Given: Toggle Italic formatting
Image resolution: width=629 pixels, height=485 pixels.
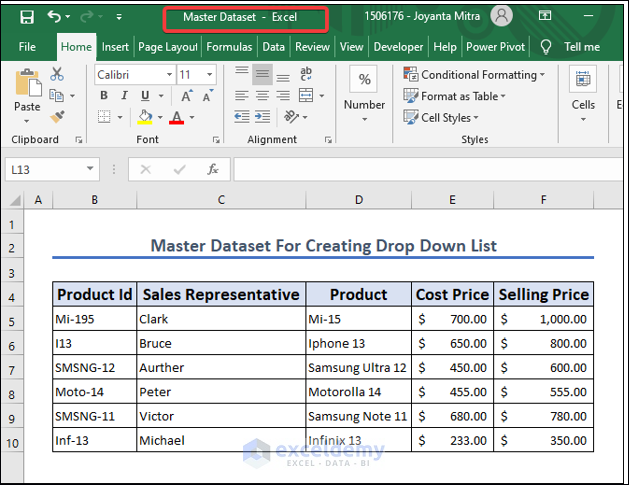Looking at the screenshot, I should coord(123,96).
